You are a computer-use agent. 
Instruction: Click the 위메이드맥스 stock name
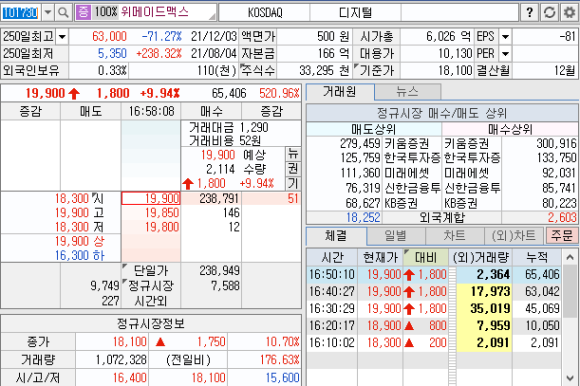tap(155, 12)
